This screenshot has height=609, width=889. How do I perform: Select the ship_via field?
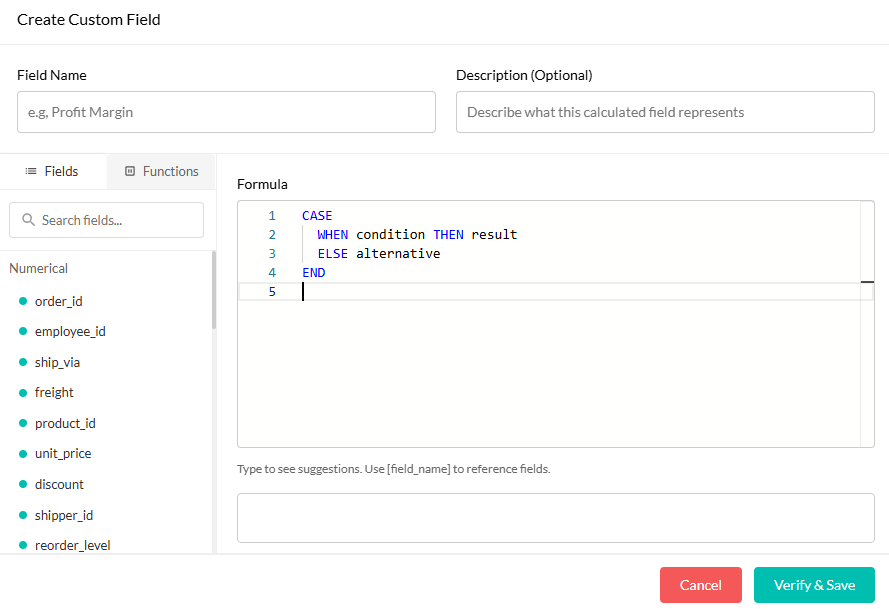[x=57, y=362]
